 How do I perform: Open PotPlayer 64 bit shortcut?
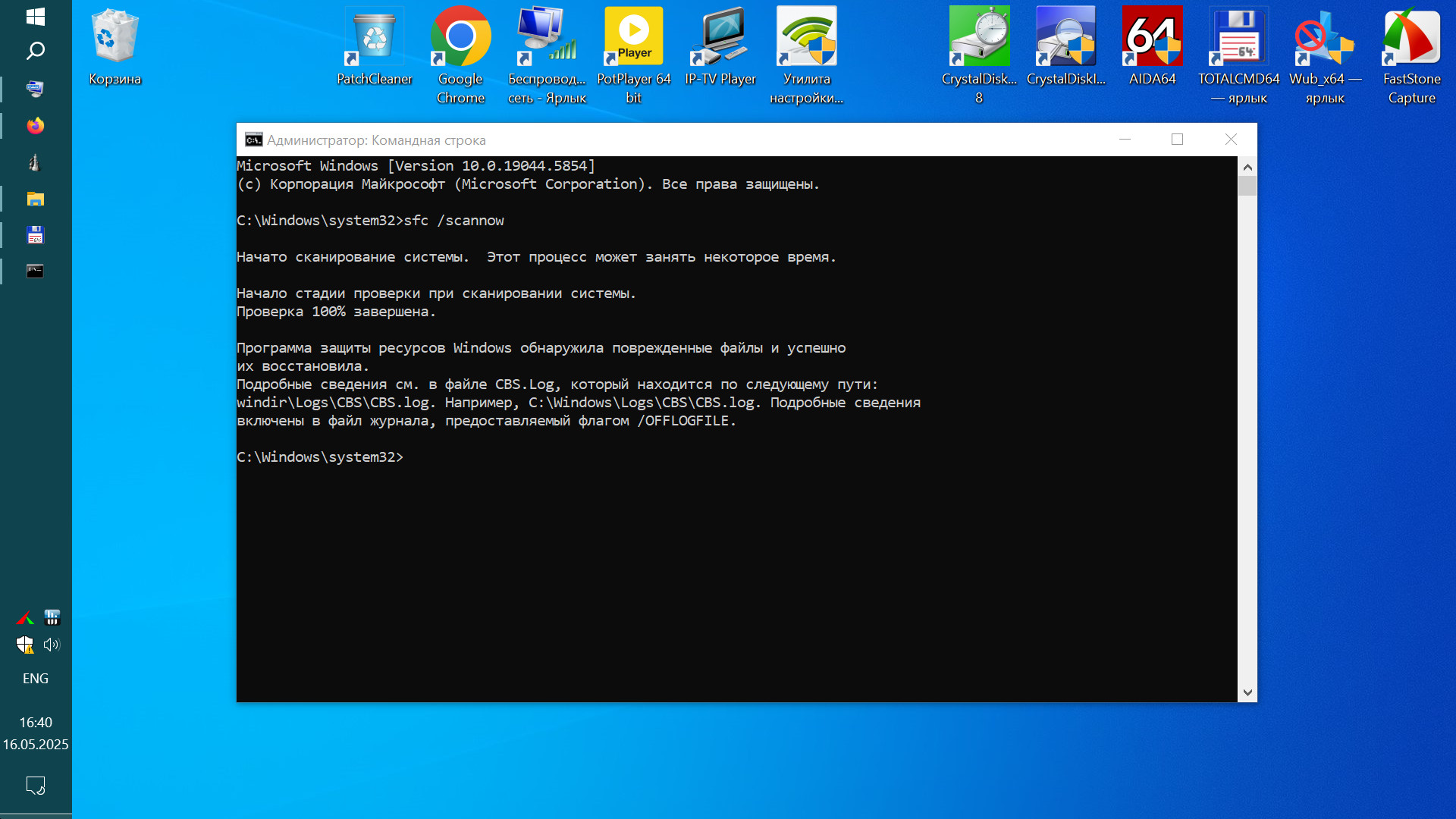coord(634,38)
